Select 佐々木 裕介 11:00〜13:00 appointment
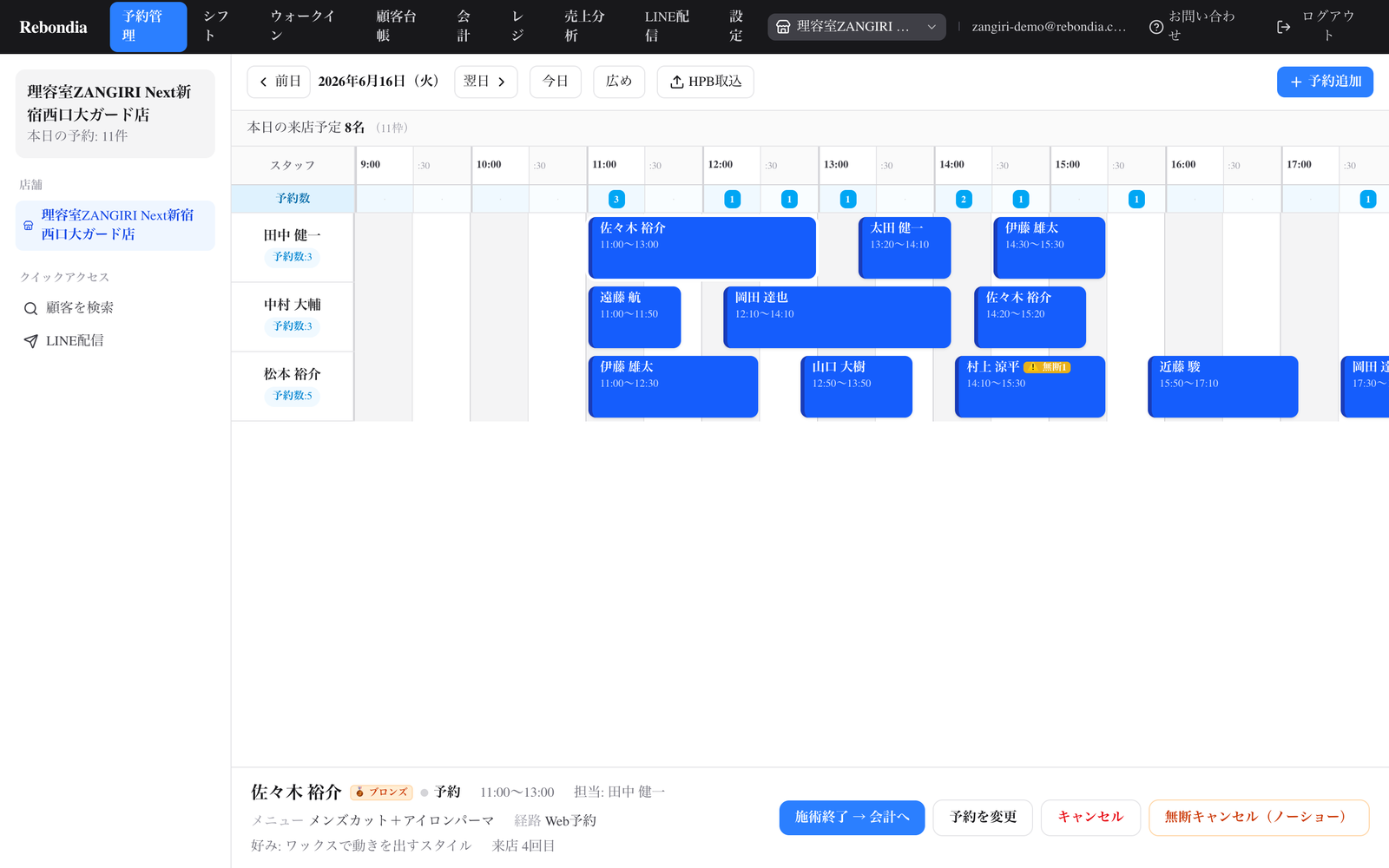 (702, 248)
